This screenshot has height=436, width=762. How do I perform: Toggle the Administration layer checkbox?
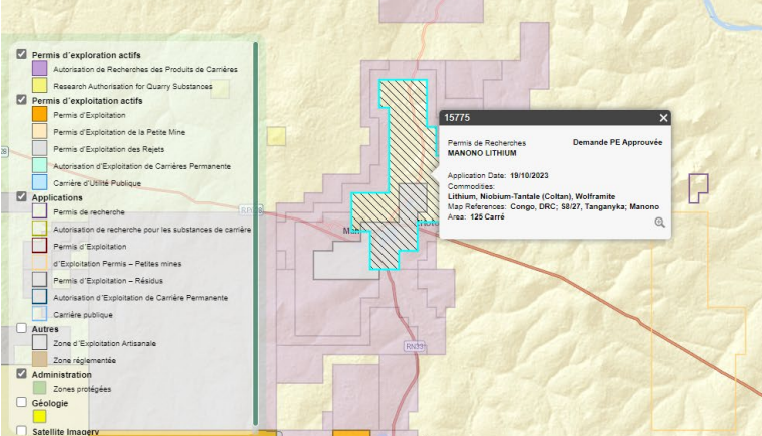[21, 374]
